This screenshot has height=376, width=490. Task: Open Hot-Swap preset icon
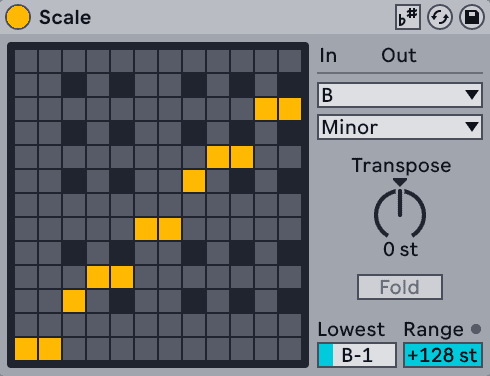point(440,17)
